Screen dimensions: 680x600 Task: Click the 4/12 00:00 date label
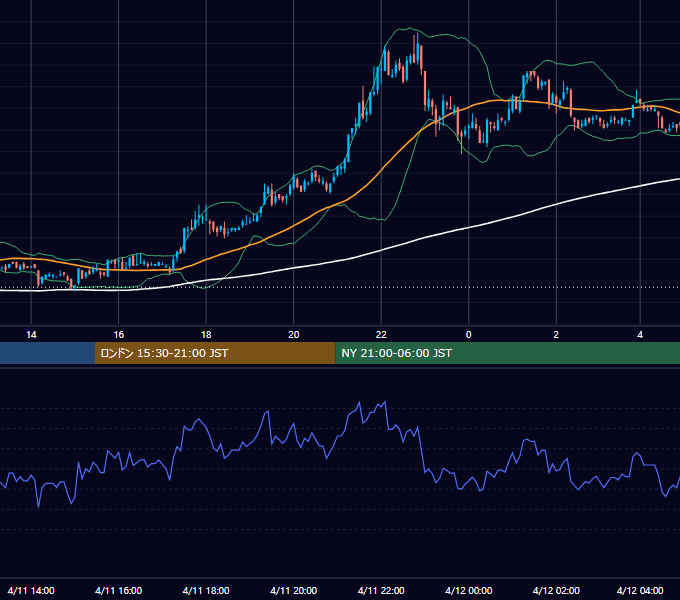[x=469, y=590]
